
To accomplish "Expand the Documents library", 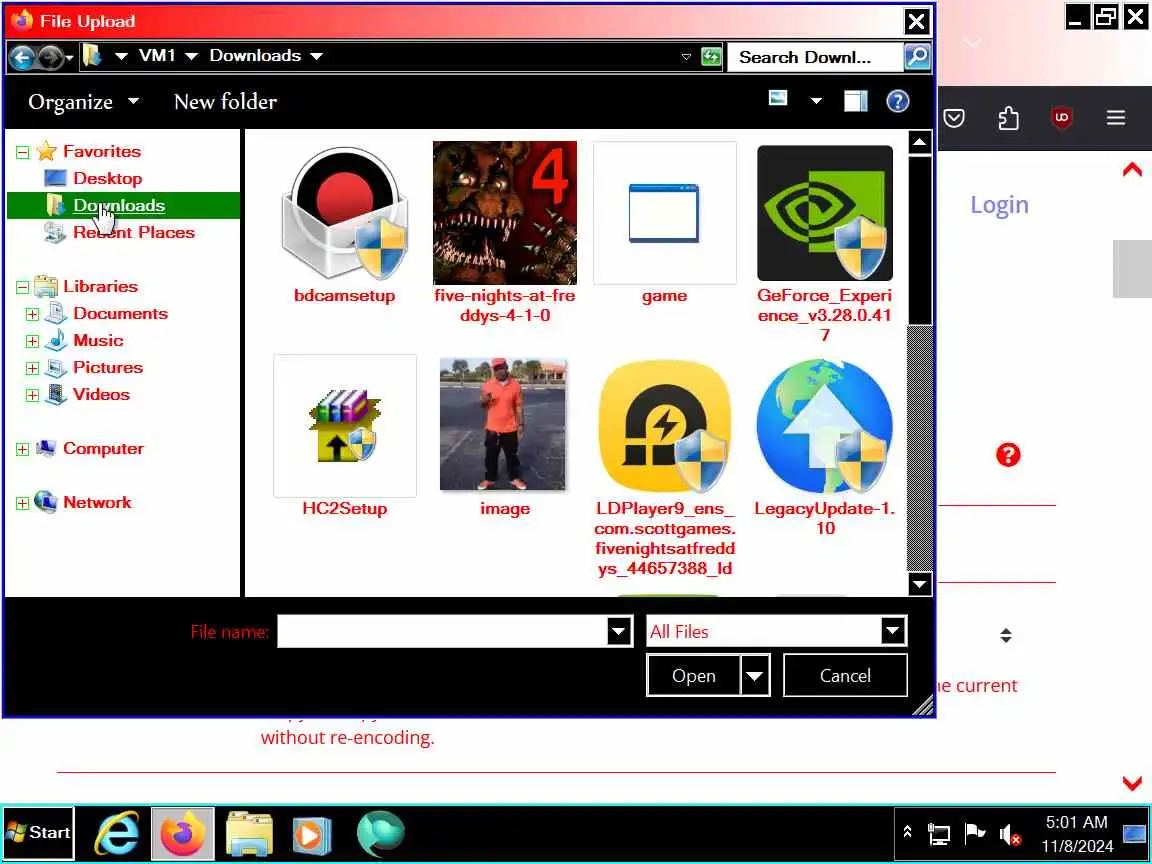I will tap(32, 314).
